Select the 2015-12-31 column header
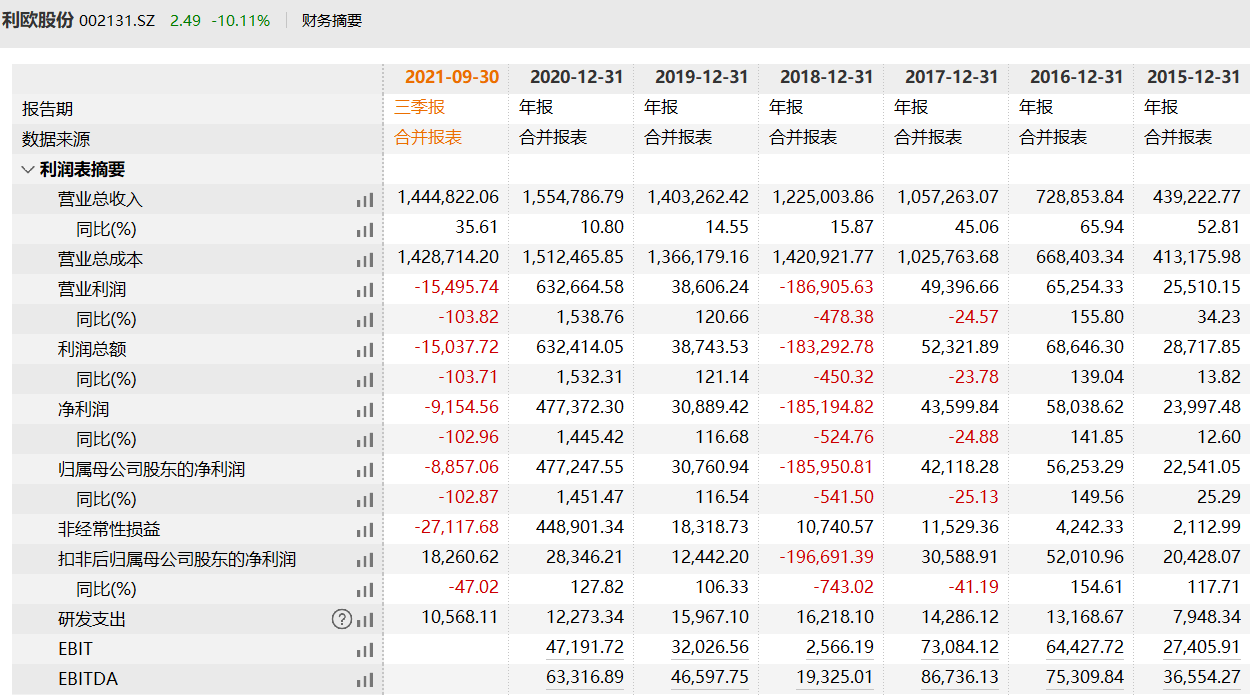The height and width of the screenshot is (695, 1250). pos(1193,77)
